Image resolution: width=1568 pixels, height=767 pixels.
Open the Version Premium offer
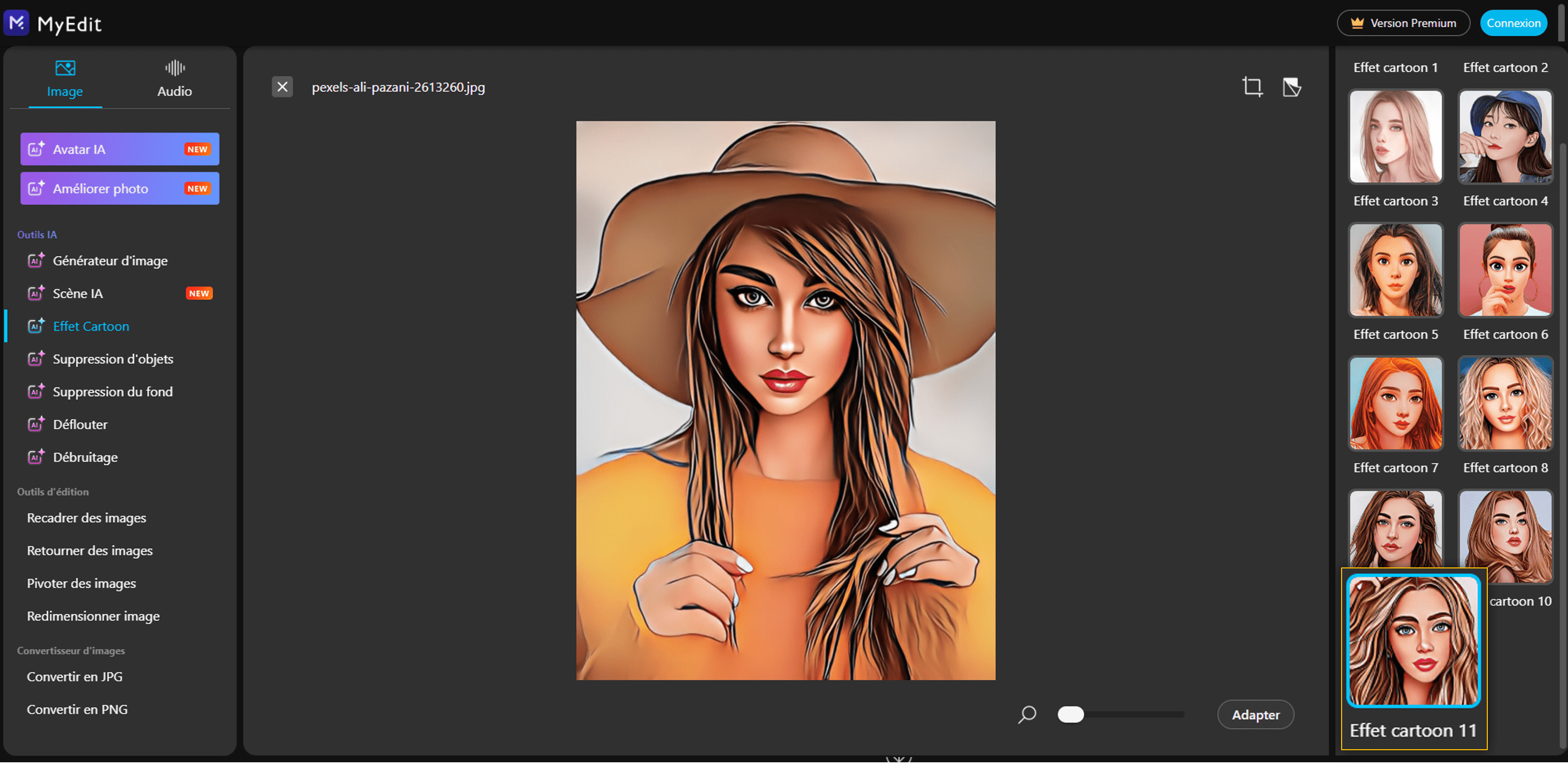pos(1403,23)
